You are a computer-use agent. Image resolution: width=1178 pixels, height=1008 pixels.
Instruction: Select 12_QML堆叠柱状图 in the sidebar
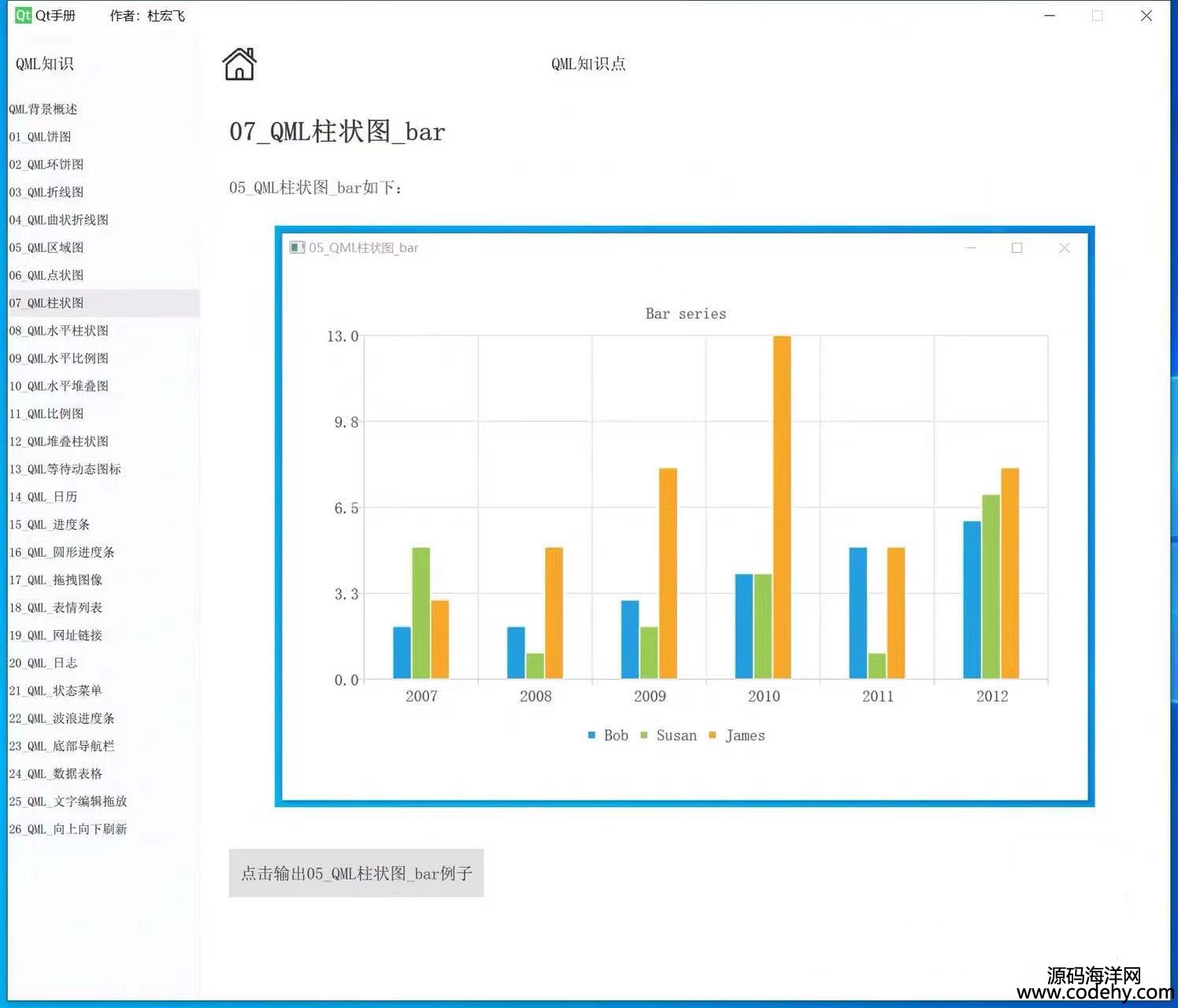59,442
